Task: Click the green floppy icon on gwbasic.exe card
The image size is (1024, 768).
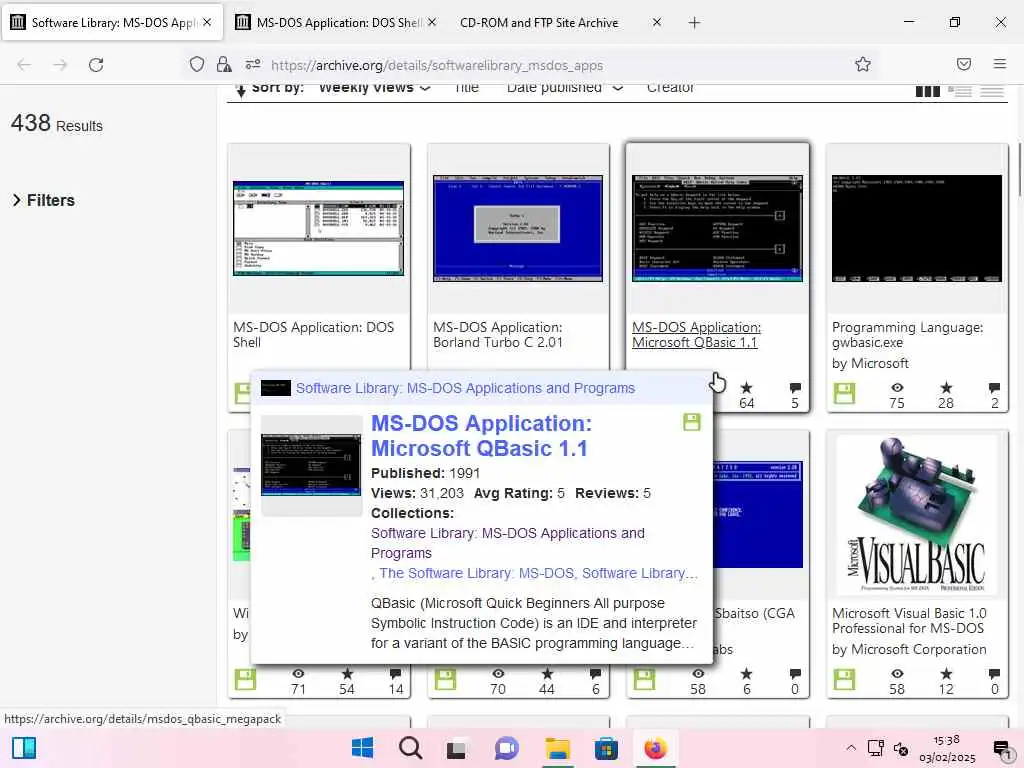Action: pyautogui.click(x=844, y=394)
